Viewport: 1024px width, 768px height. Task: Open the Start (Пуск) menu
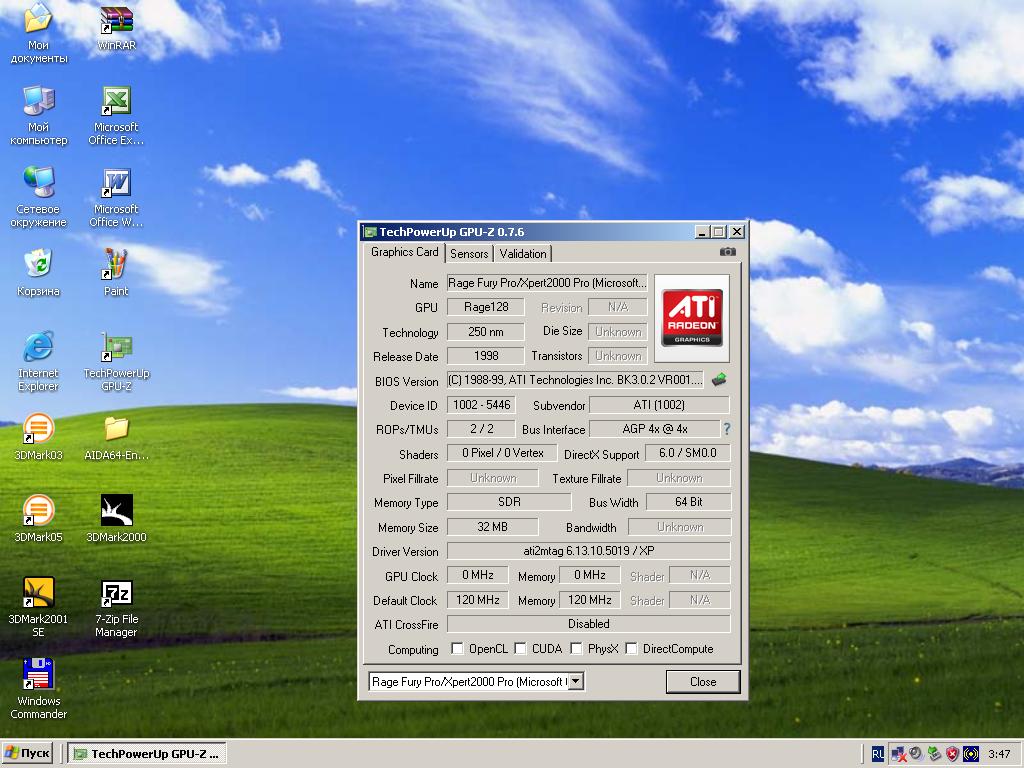(x=27, y=754)
